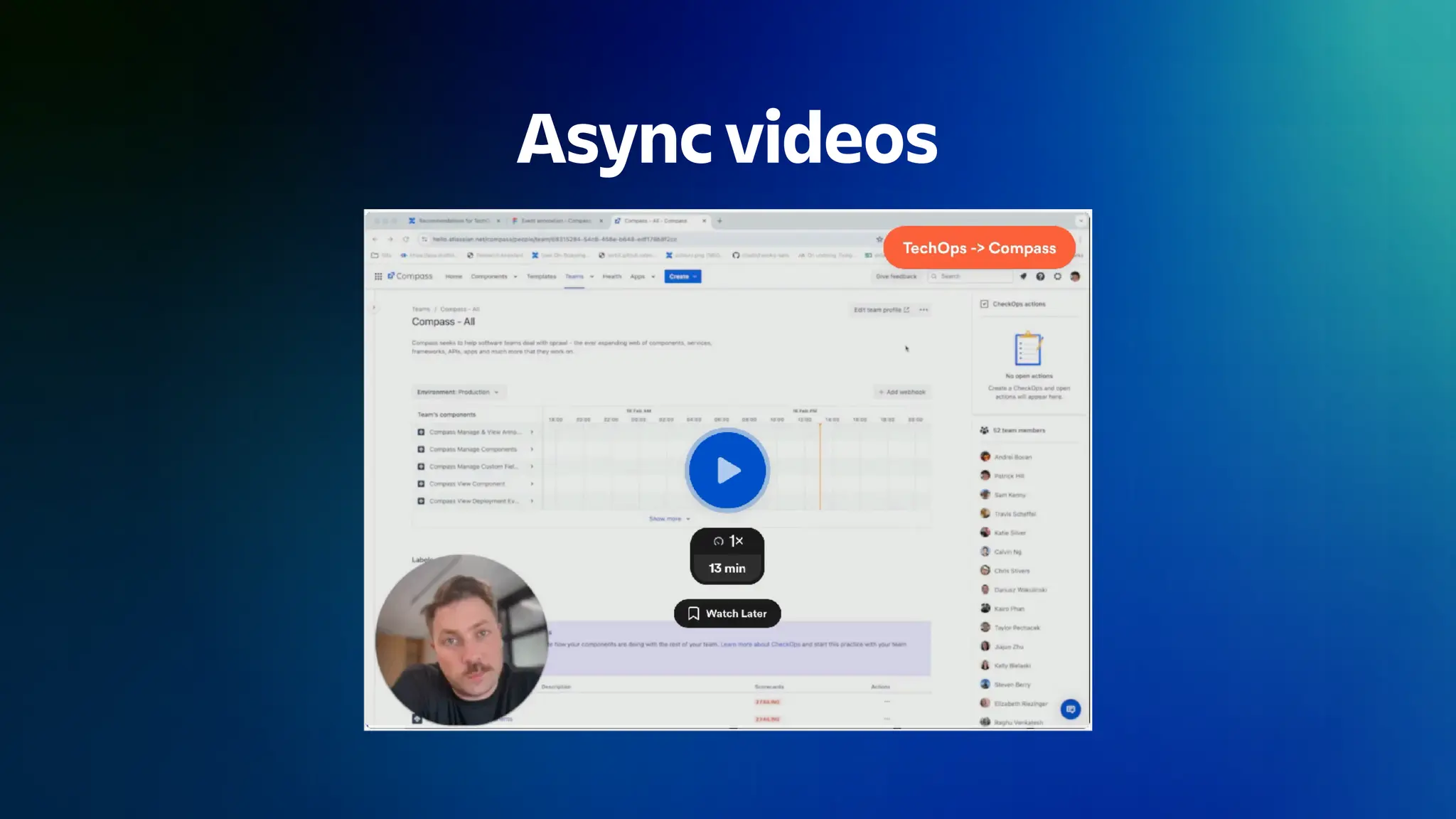This screenshot has width=1456, height=819.
Task: Click the browser forward arrow
Action: pyautogui.click(x=390, y=239)
